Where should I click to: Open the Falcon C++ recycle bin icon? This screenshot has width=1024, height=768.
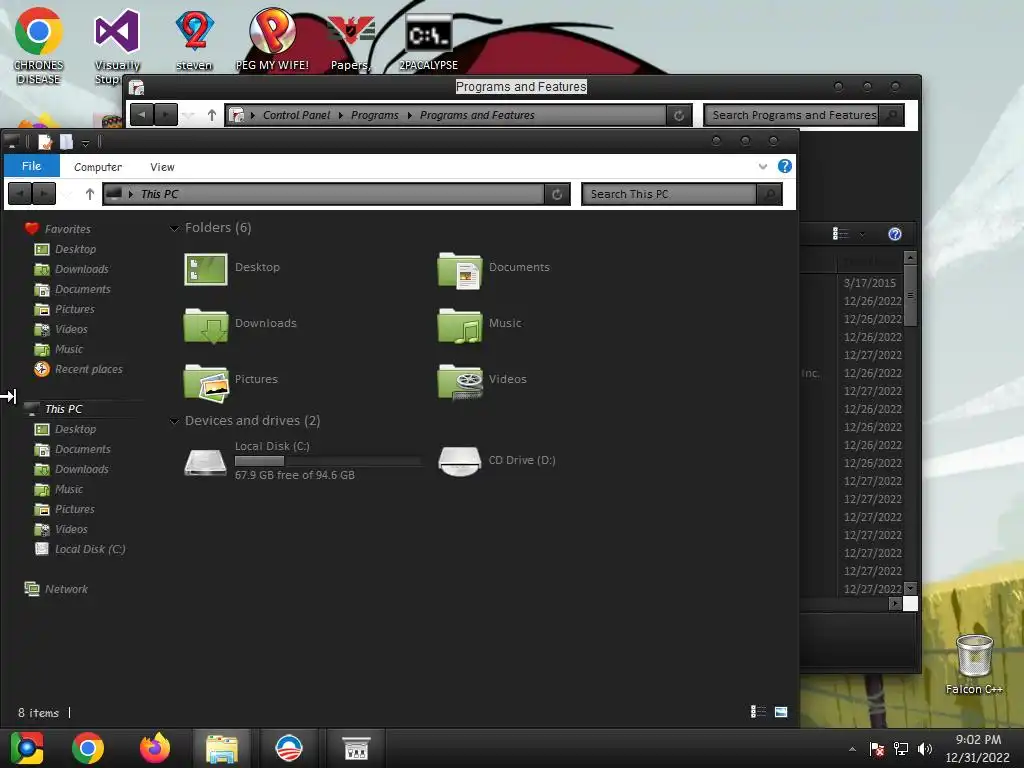(974, 656)
